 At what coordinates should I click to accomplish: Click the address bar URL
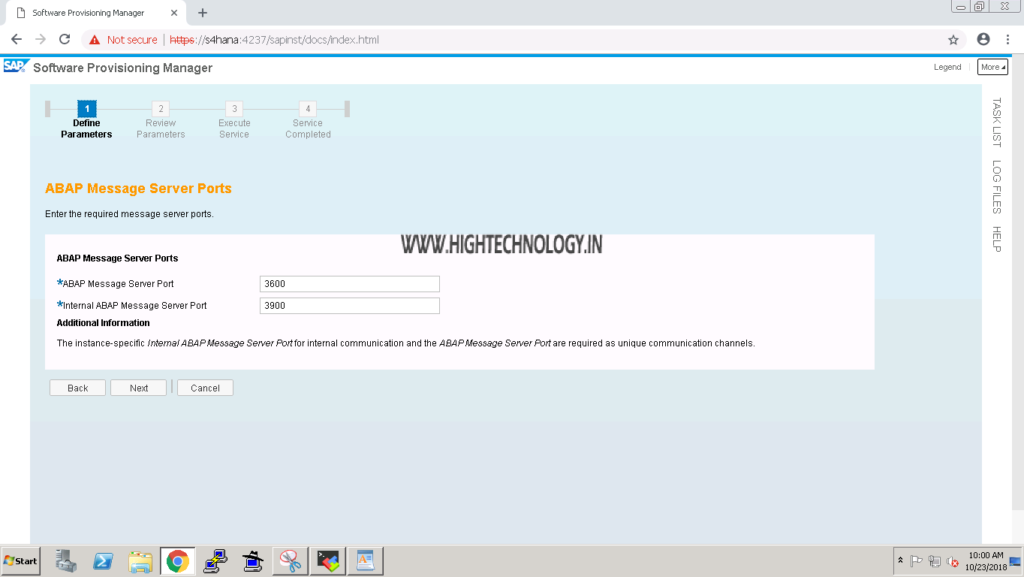point(274,40)
